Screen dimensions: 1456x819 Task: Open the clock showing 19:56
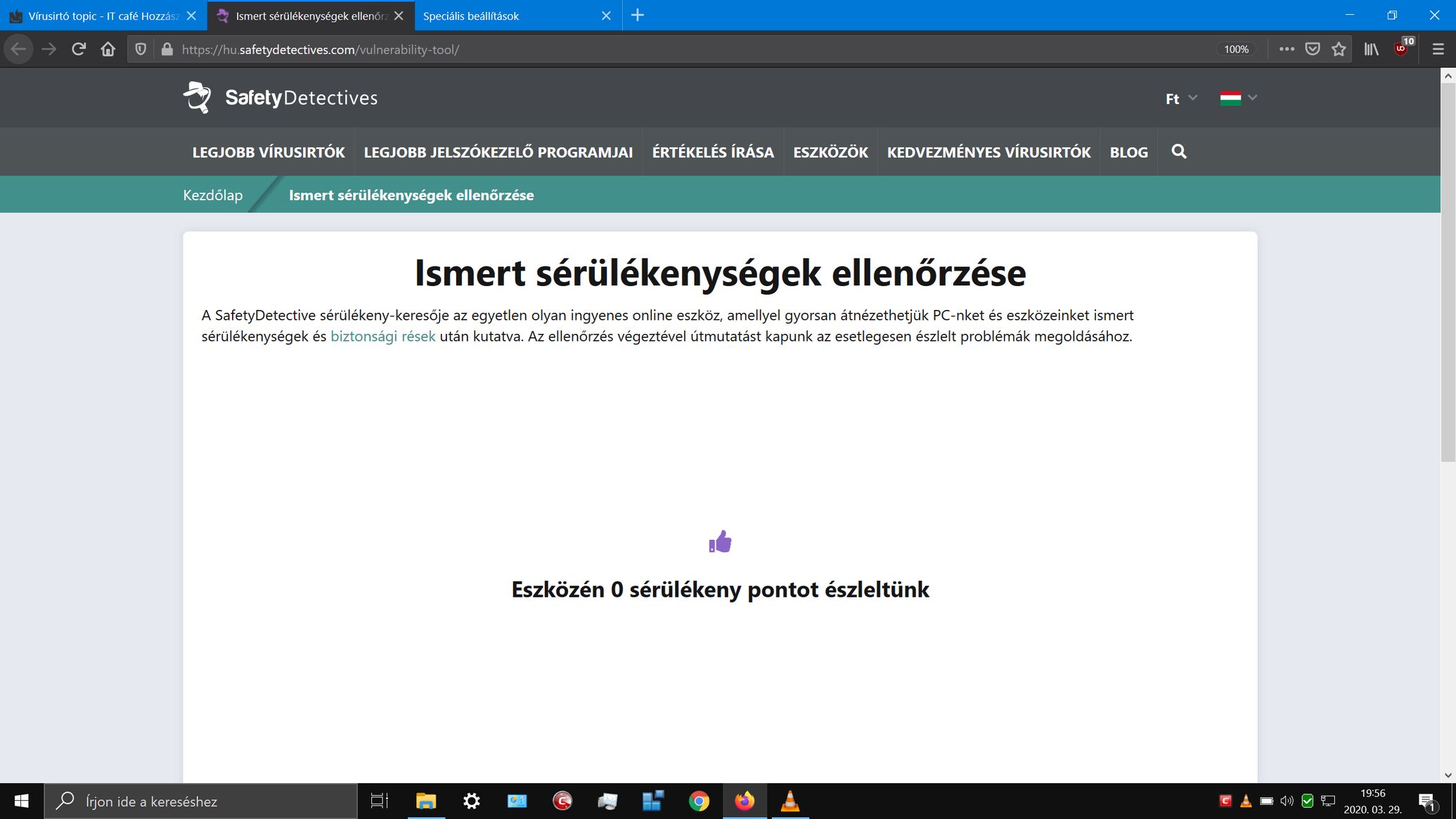tap(1372, 801)
